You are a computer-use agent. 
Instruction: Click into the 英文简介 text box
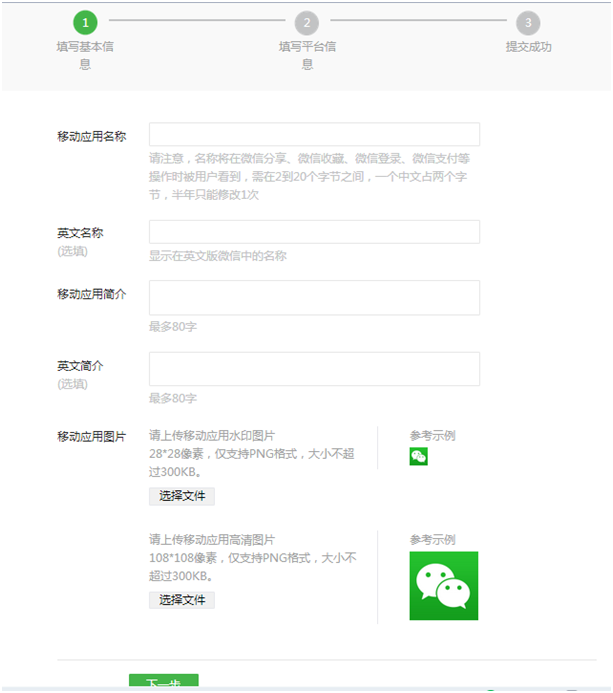pyautogui.click(x=314, y=369)
